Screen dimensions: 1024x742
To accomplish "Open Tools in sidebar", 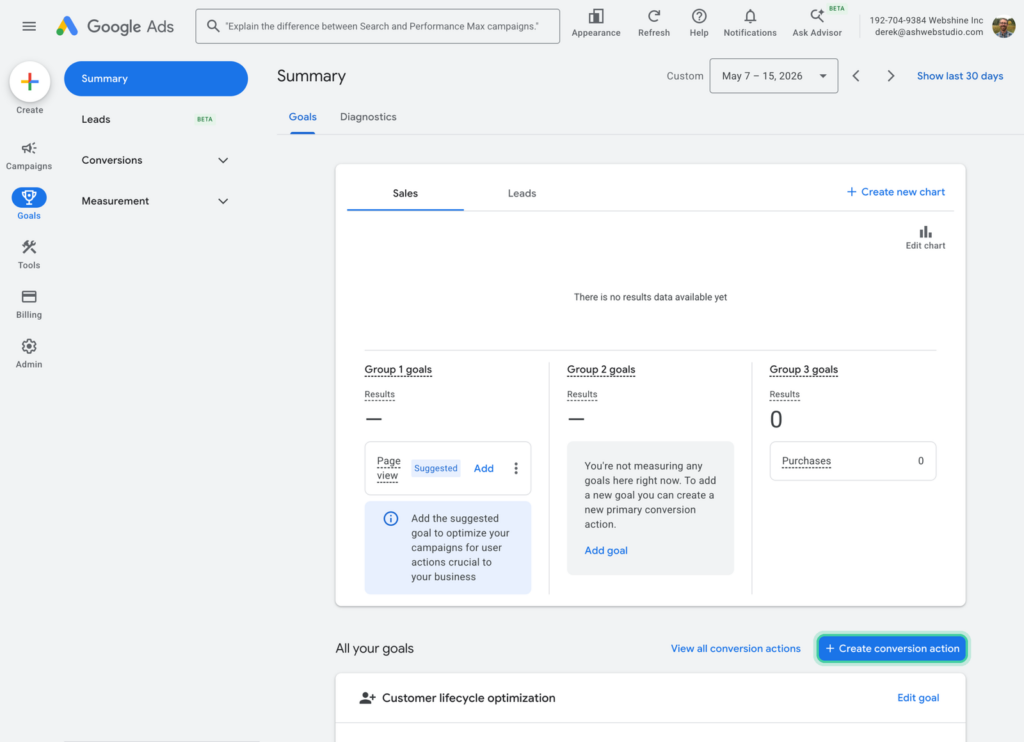I will tap(29, 254).
